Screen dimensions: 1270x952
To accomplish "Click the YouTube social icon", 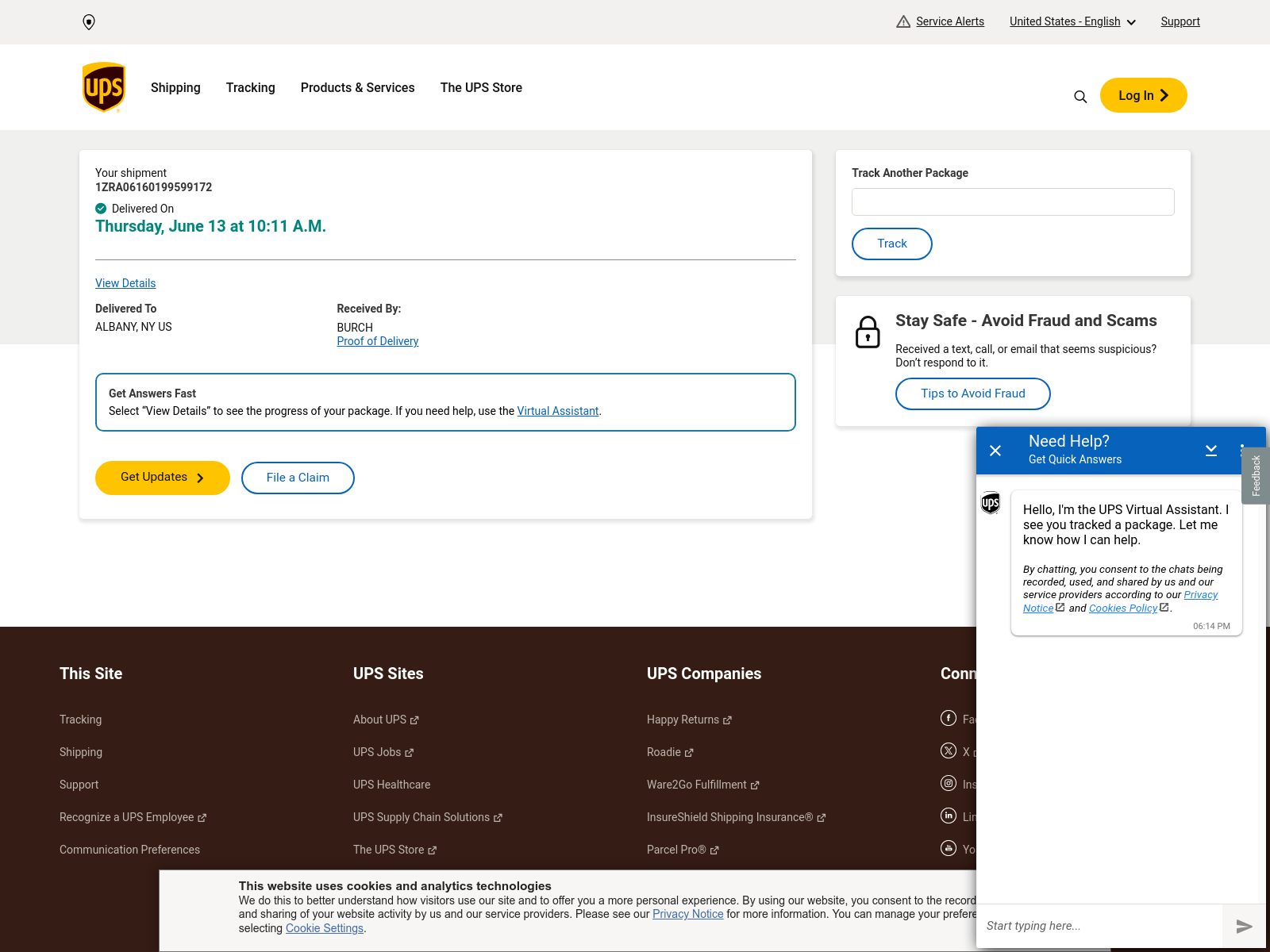I will 949,848.
